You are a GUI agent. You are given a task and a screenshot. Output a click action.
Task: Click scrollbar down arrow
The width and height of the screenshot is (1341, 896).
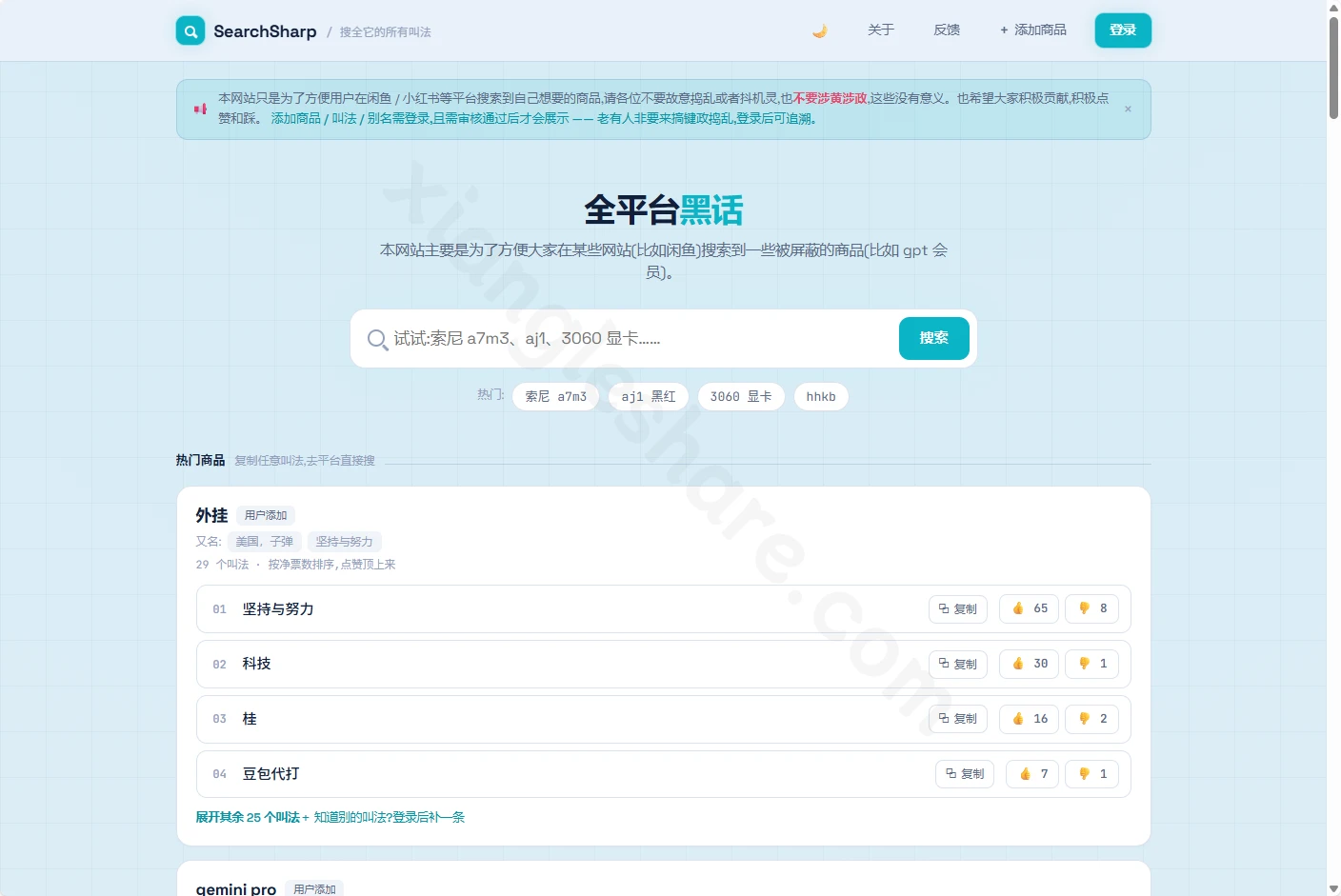[x=1333, y=888]
